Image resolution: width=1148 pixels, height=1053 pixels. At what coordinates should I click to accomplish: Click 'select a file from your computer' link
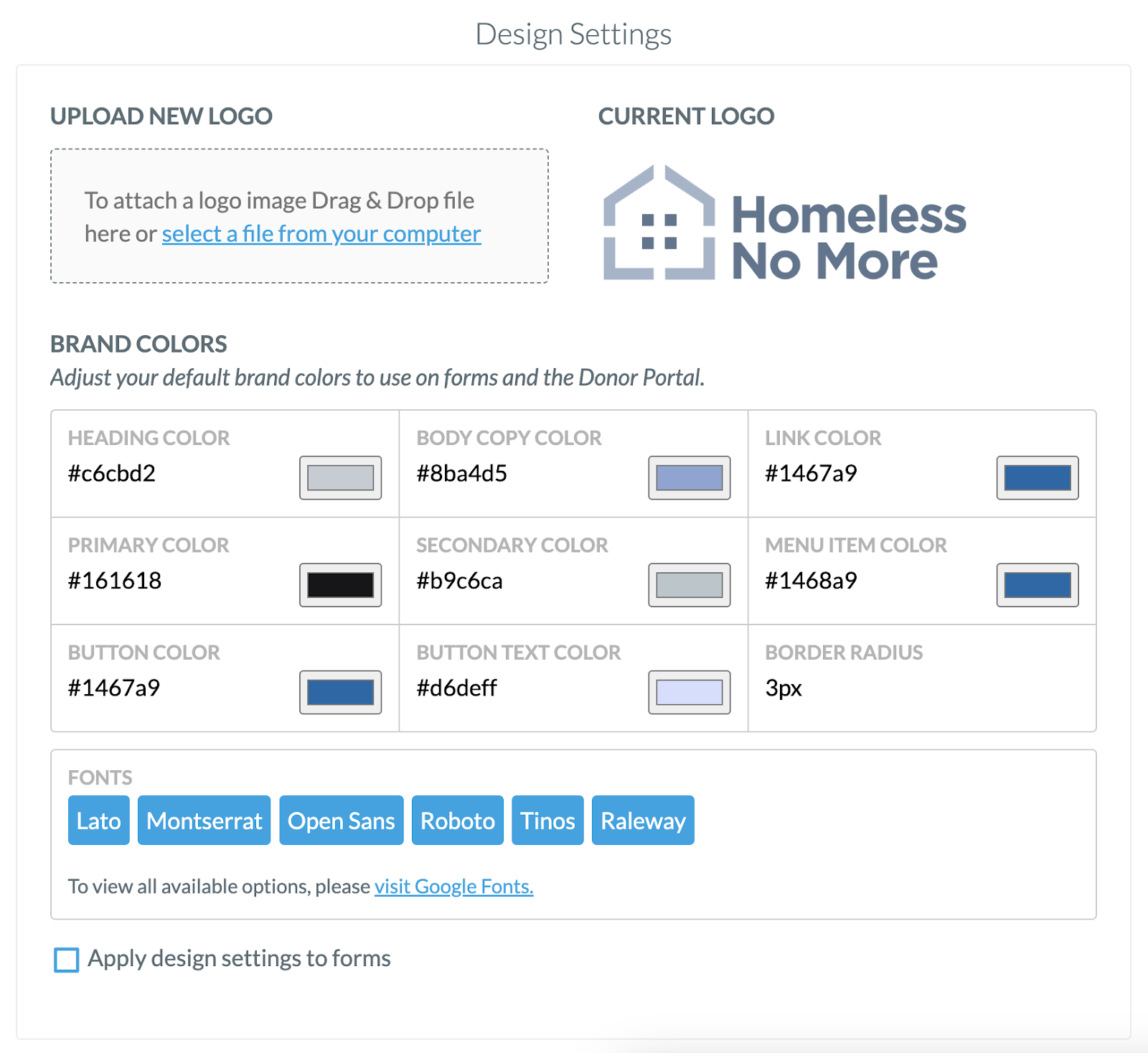click(321, 234)
